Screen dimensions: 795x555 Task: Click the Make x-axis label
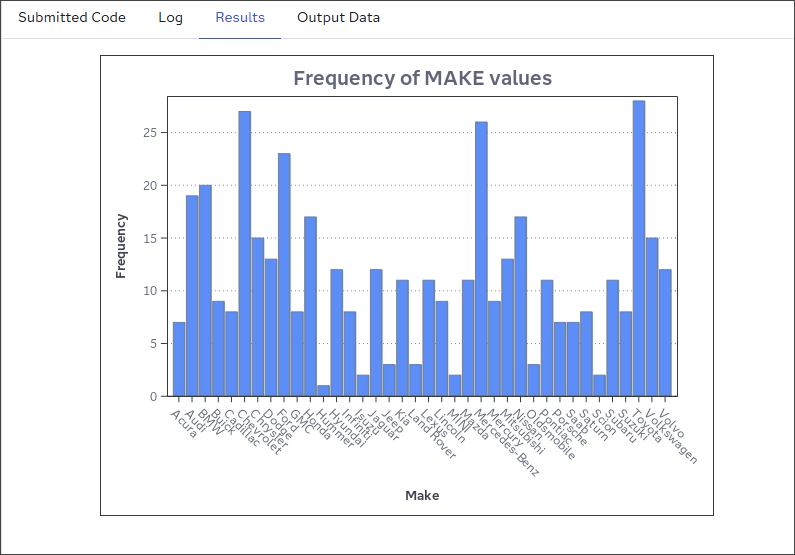tap(422, 495)
